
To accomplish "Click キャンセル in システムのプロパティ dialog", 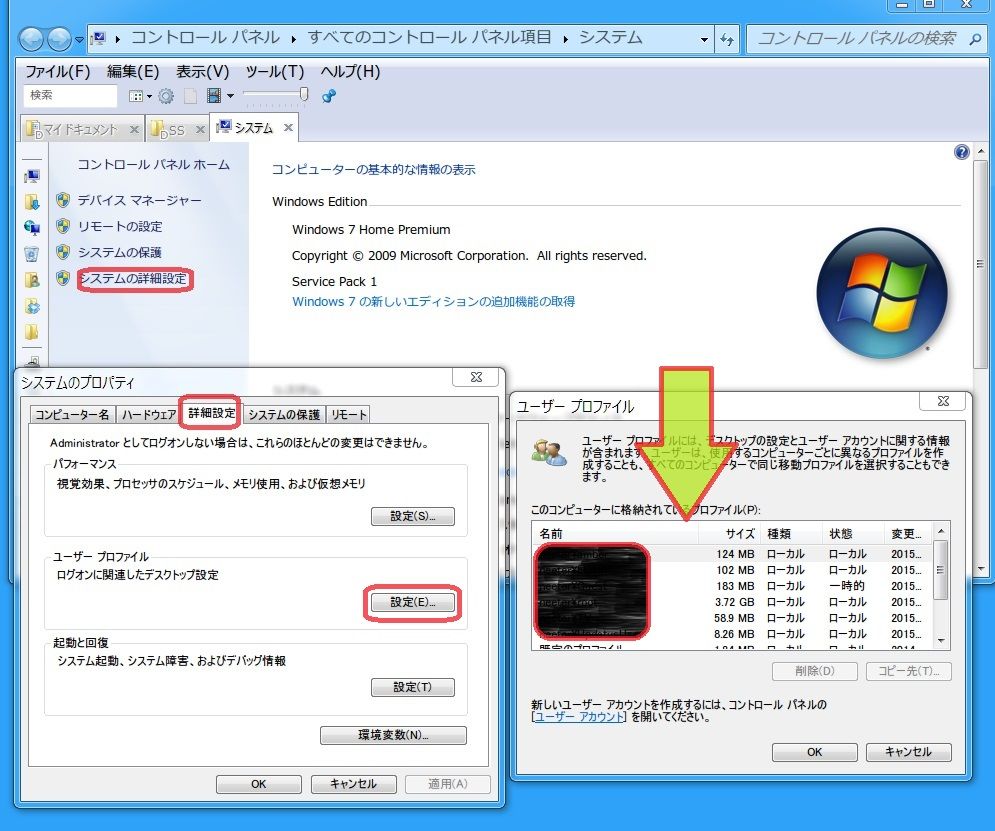I will (x=353, y=784).
